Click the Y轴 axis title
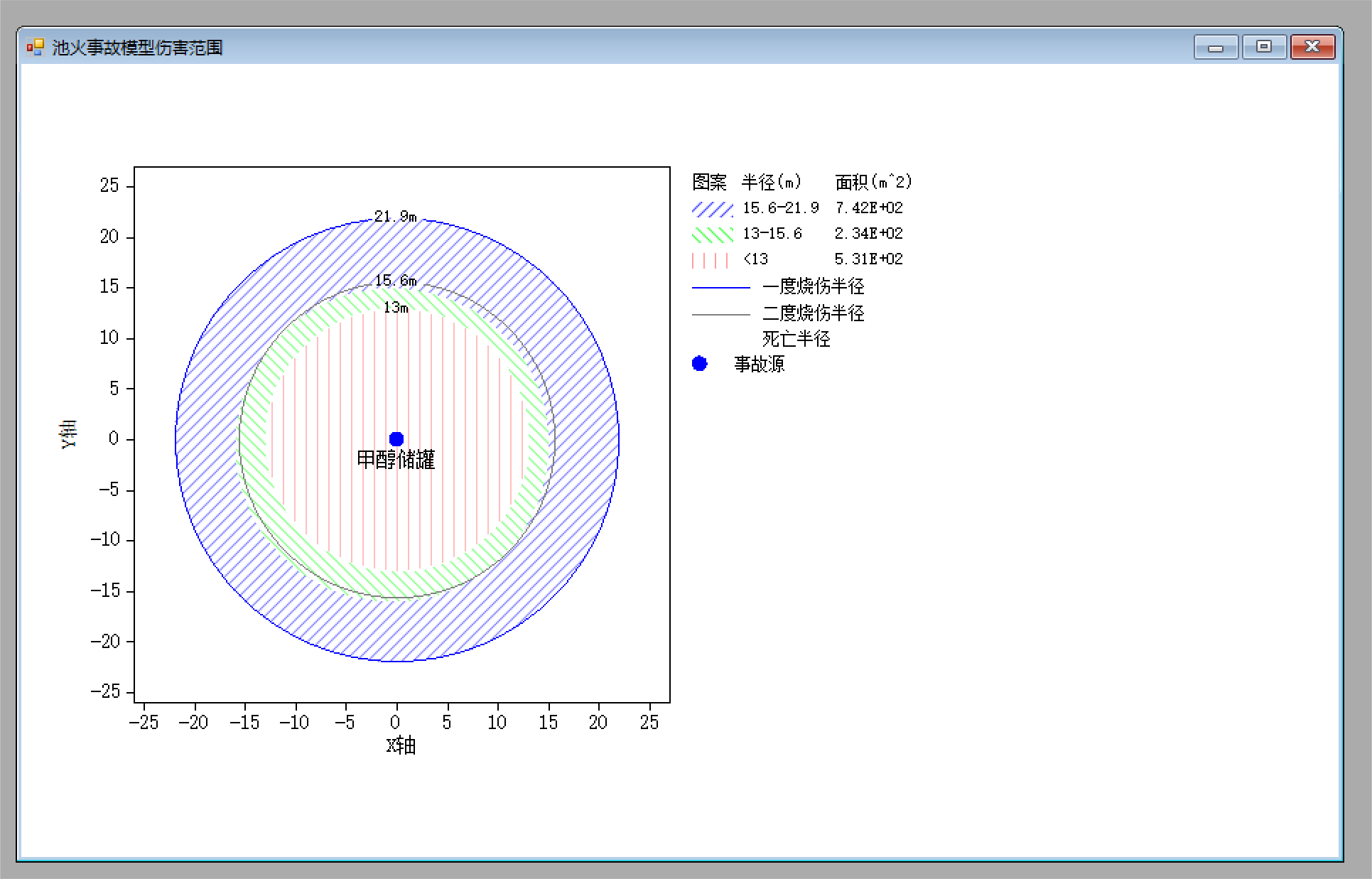 69,434
